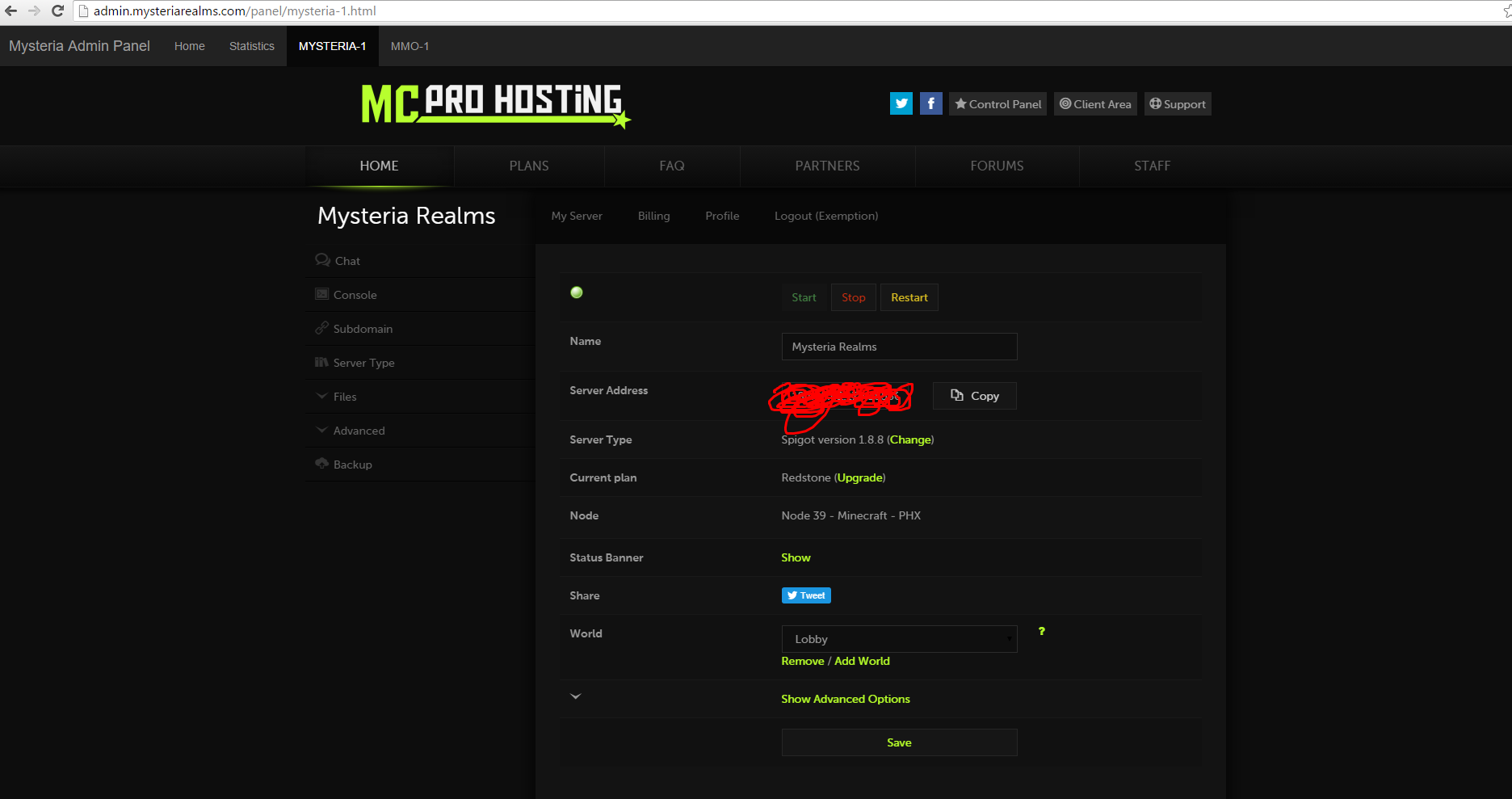Open the World selection dropdown
This screenshot has height=799, width=1512.
(x=899, y=638)
